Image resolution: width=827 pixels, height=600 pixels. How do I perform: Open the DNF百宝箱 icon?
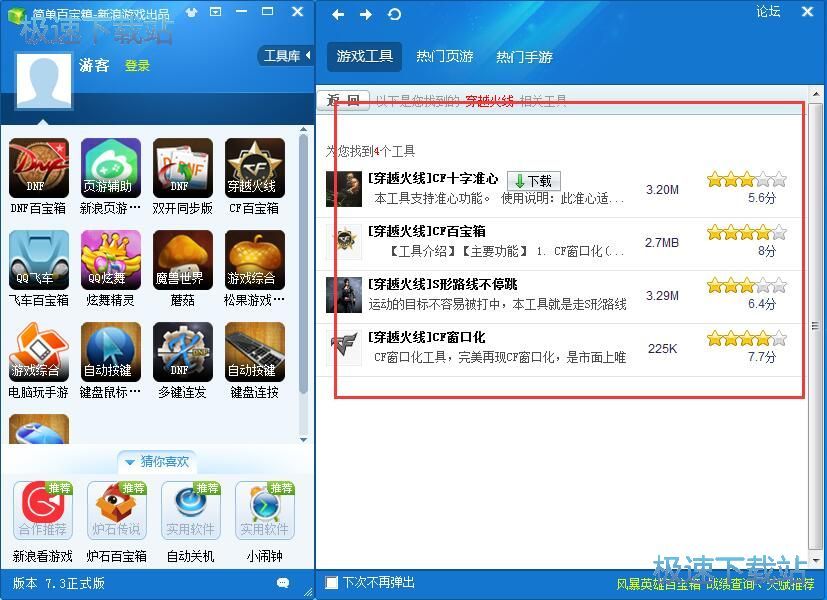click(x=39, y=168)
